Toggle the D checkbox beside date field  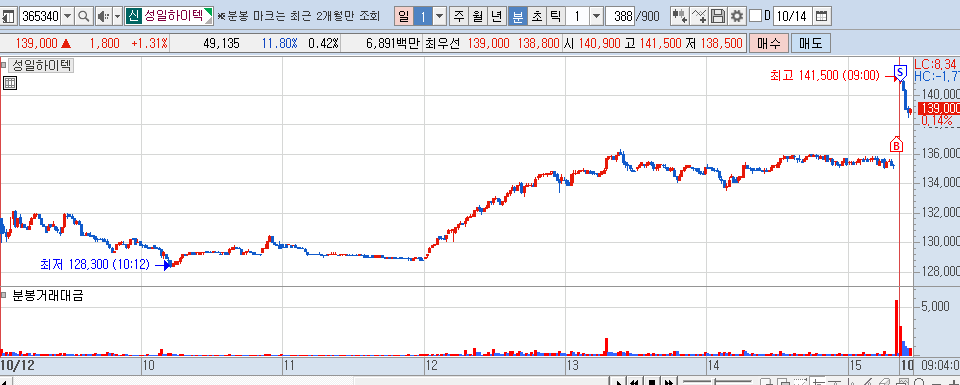756,16
